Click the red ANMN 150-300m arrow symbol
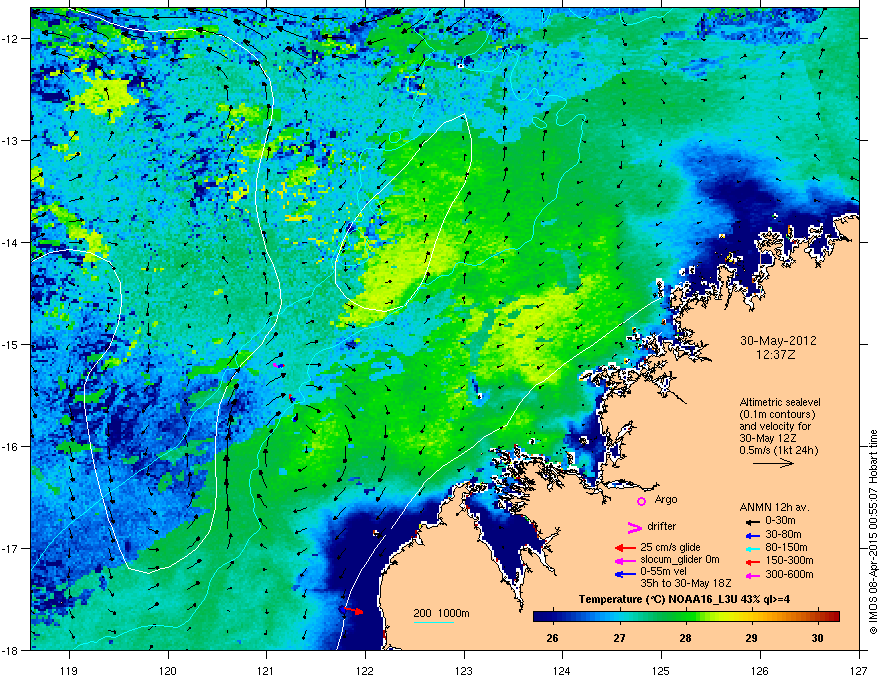The width and height of the screenshot is (880, 680). 752,562
